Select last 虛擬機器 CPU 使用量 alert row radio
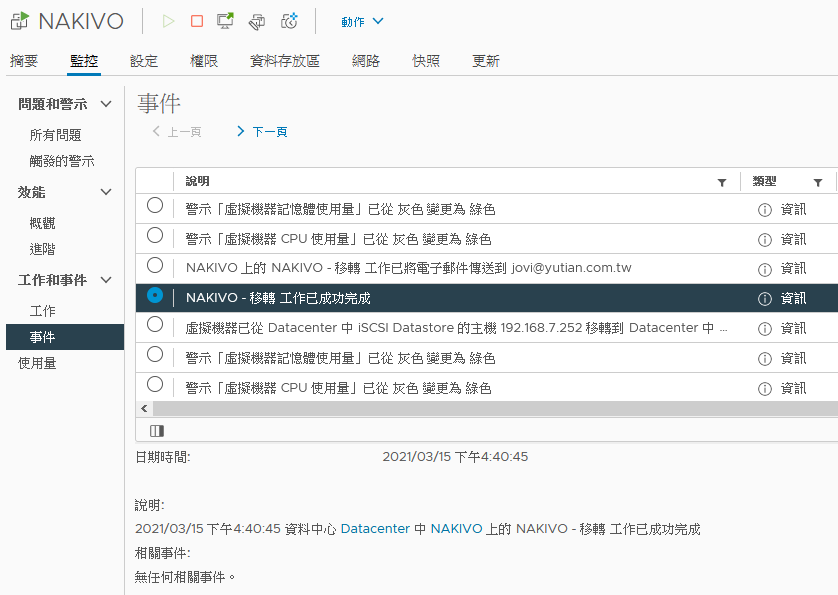 [155, 384]
